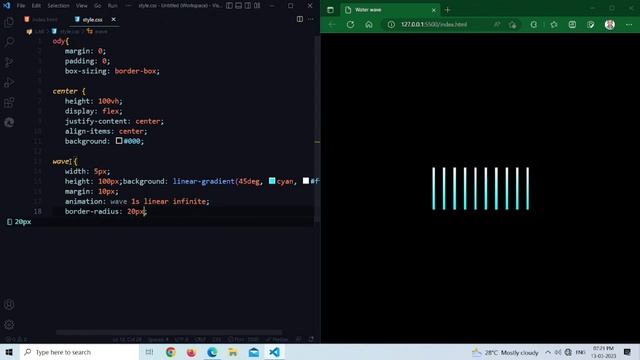Open the Run menu
Viewport: 640px width, 360px height.
pos(113,6)
